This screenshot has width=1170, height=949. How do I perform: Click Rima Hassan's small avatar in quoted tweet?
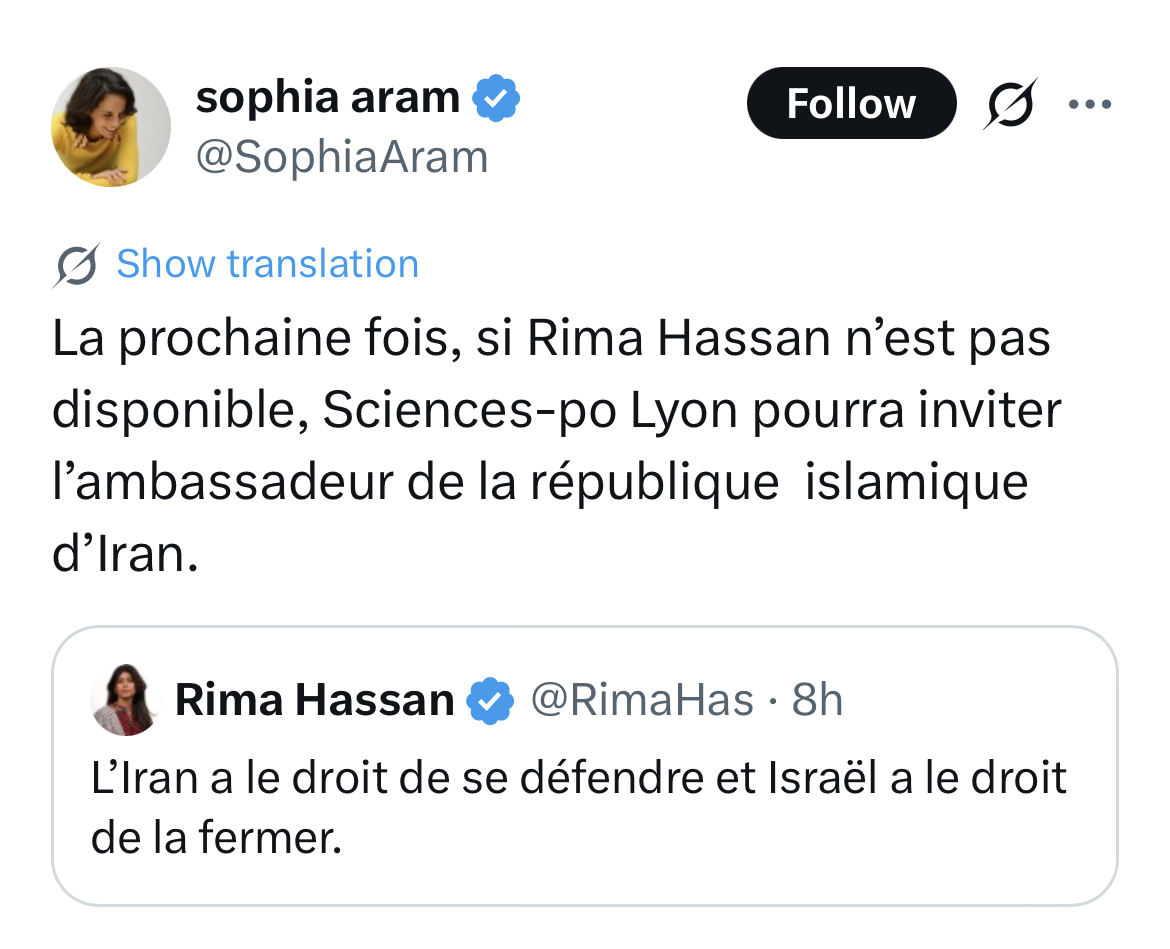point(125,699)
